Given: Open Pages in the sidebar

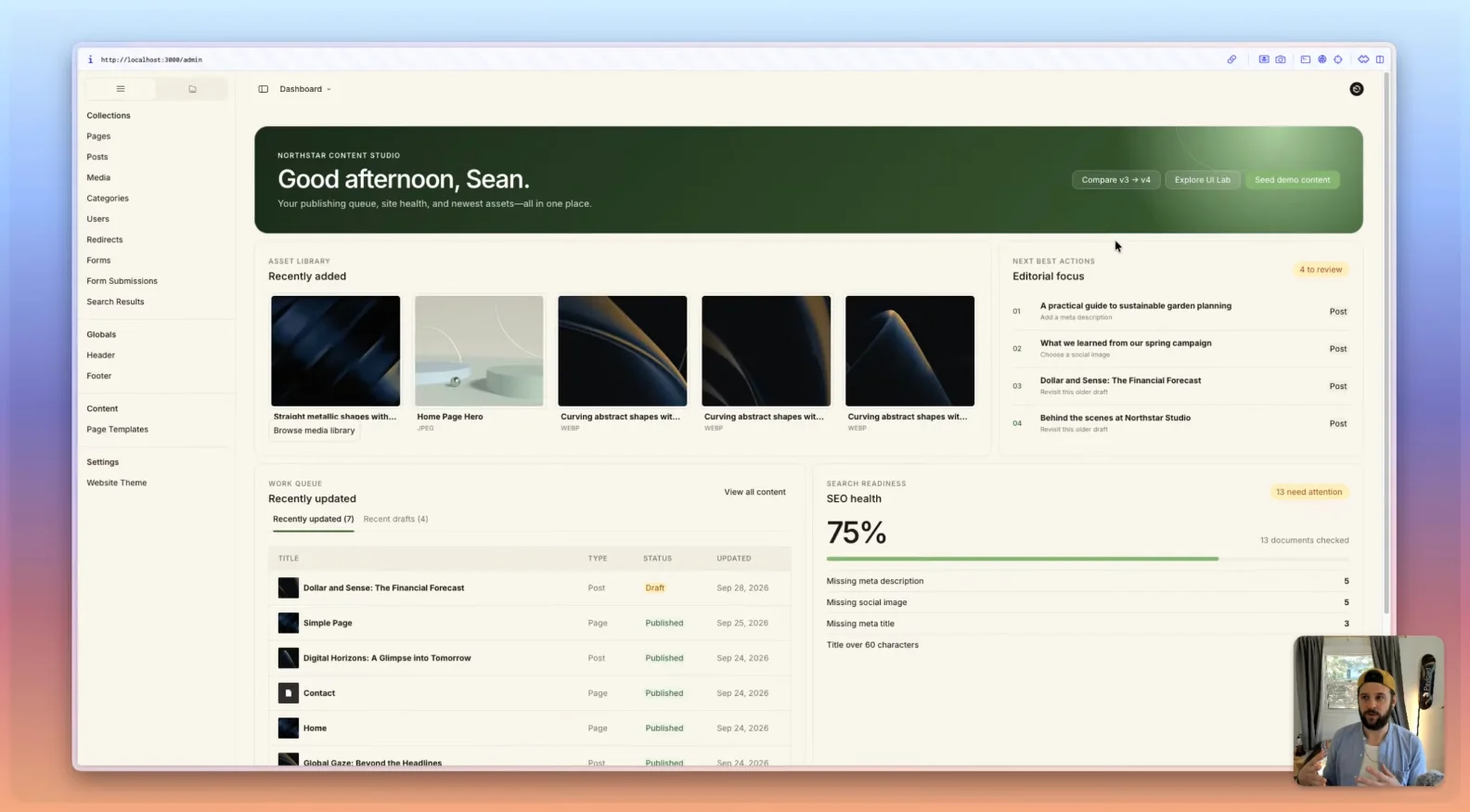Looking at the screenshot, I should point(98,136).
